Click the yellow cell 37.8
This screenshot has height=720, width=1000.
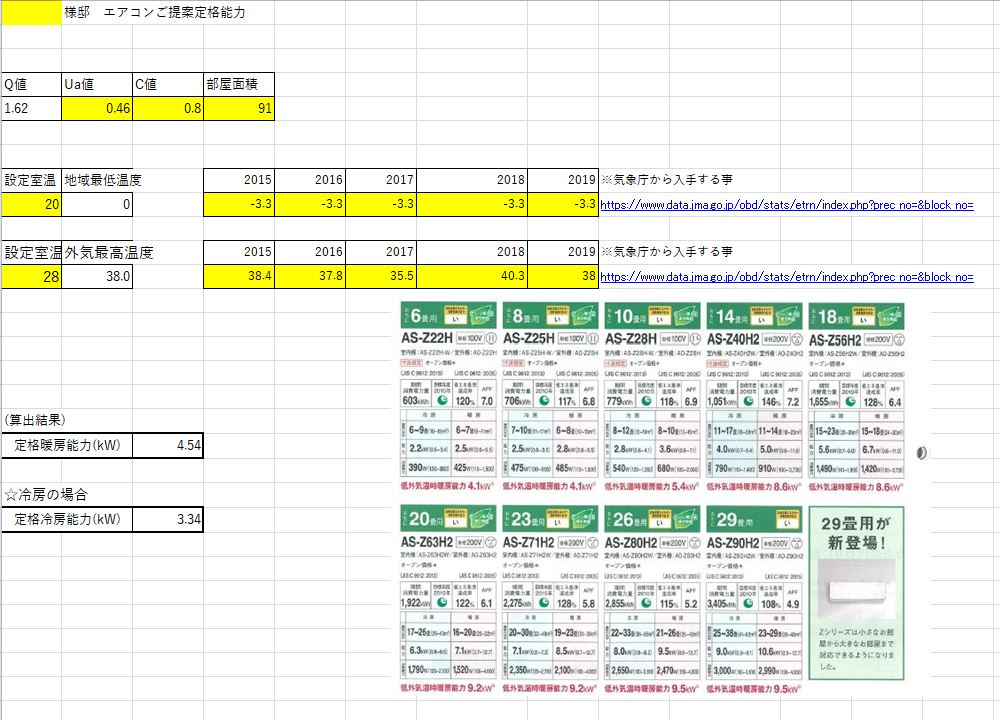coord(310,277)
